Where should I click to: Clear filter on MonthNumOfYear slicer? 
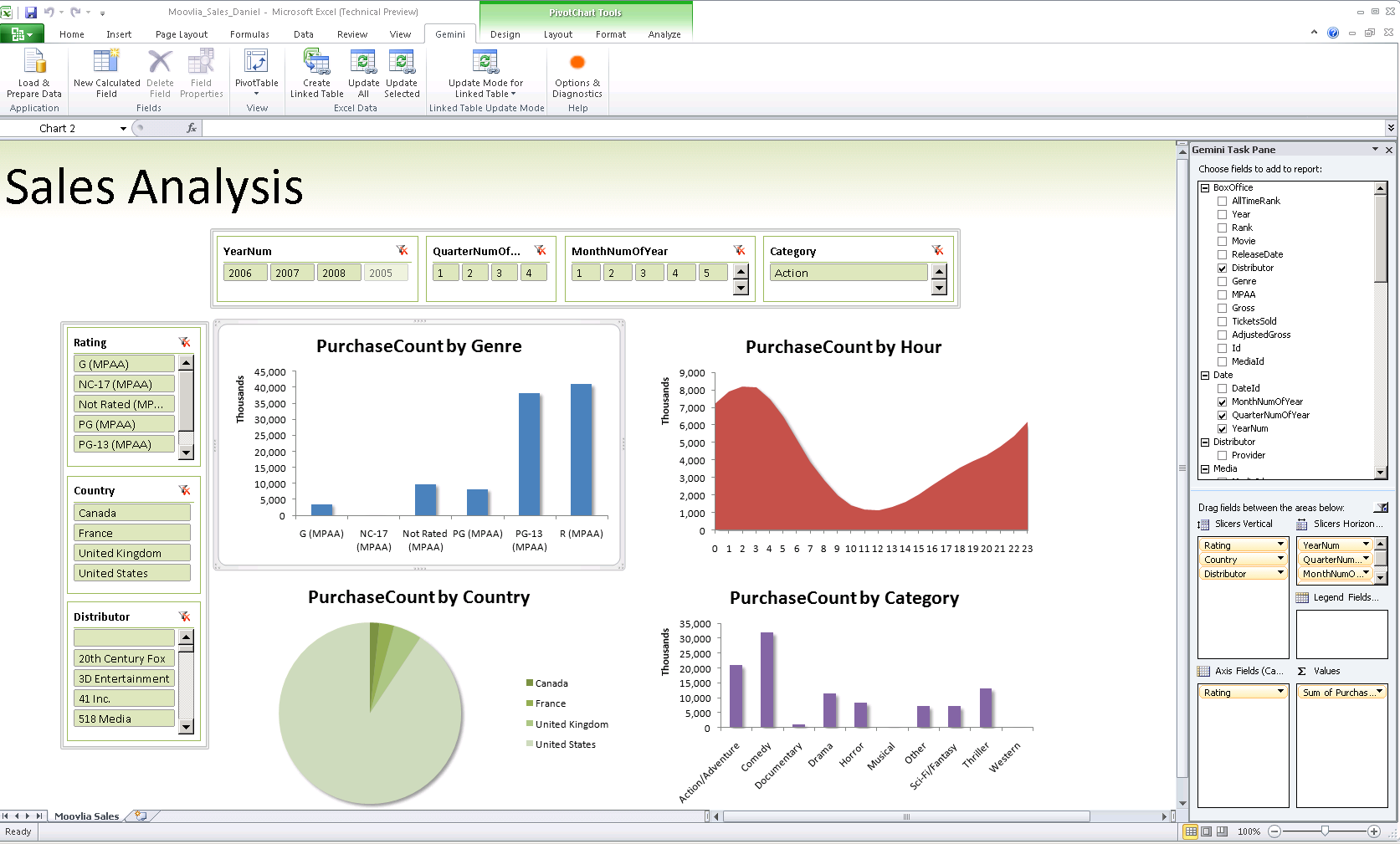click(740, 250)
